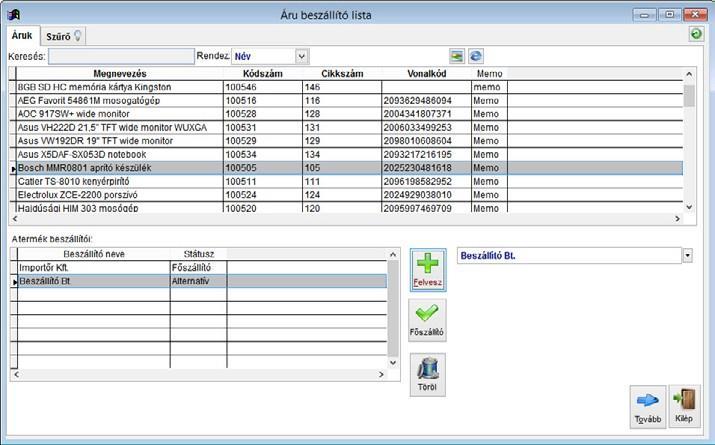The image size is (715, 445).
Task: Delete supplier using Töröl trash button
Action: [427, 375]
